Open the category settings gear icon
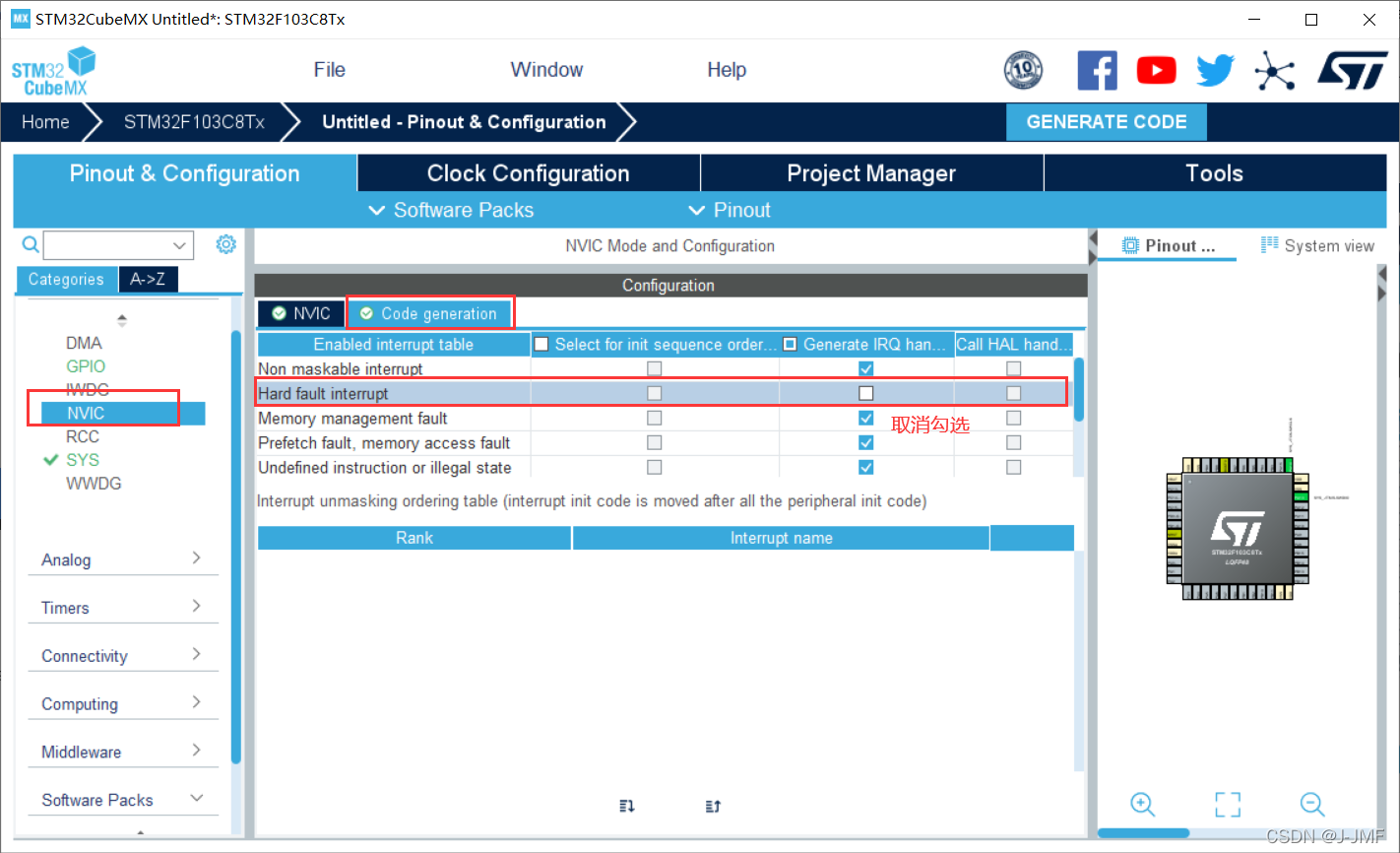 [x=225, y=244]
